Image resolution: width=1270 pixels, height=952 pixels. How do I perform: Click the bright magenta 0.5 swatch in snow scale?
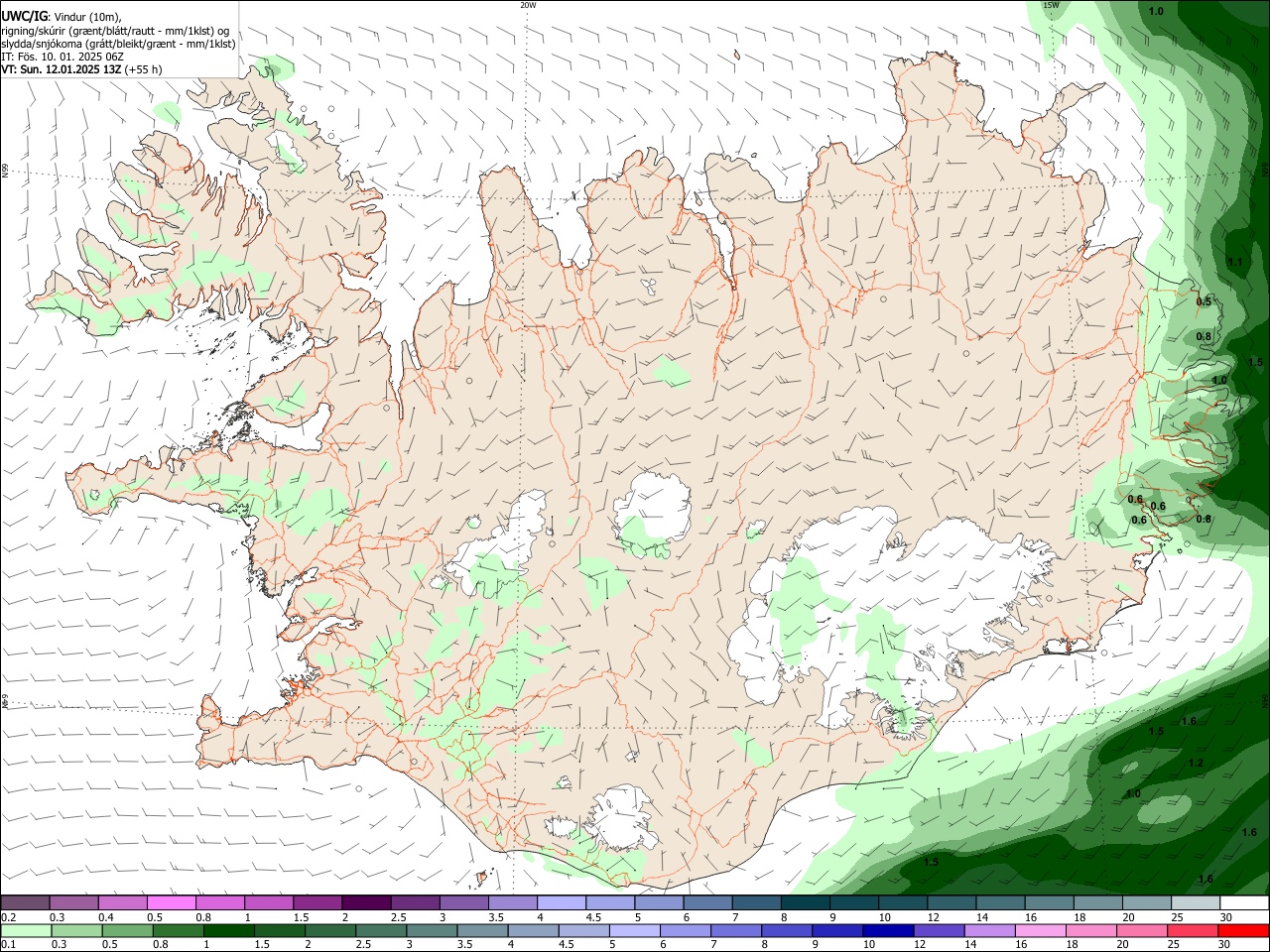[171, 902]
